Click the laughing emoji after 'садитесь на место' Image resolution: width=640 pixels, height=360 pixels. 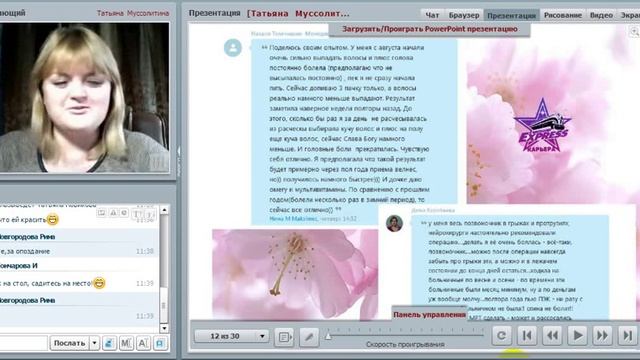99,283
